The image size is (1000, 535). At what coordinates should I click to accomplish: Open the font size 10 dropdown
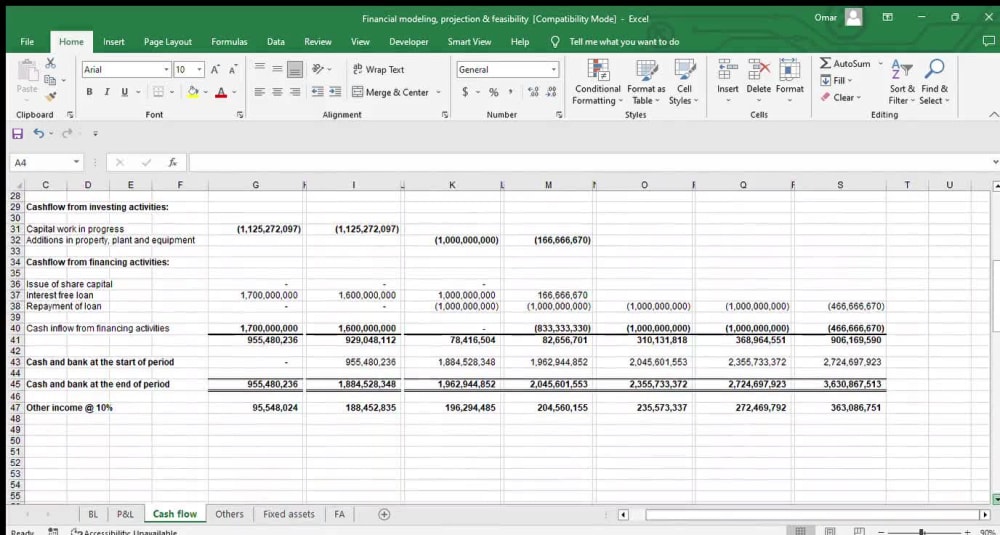pyautogui.click(x=200, y=70)
